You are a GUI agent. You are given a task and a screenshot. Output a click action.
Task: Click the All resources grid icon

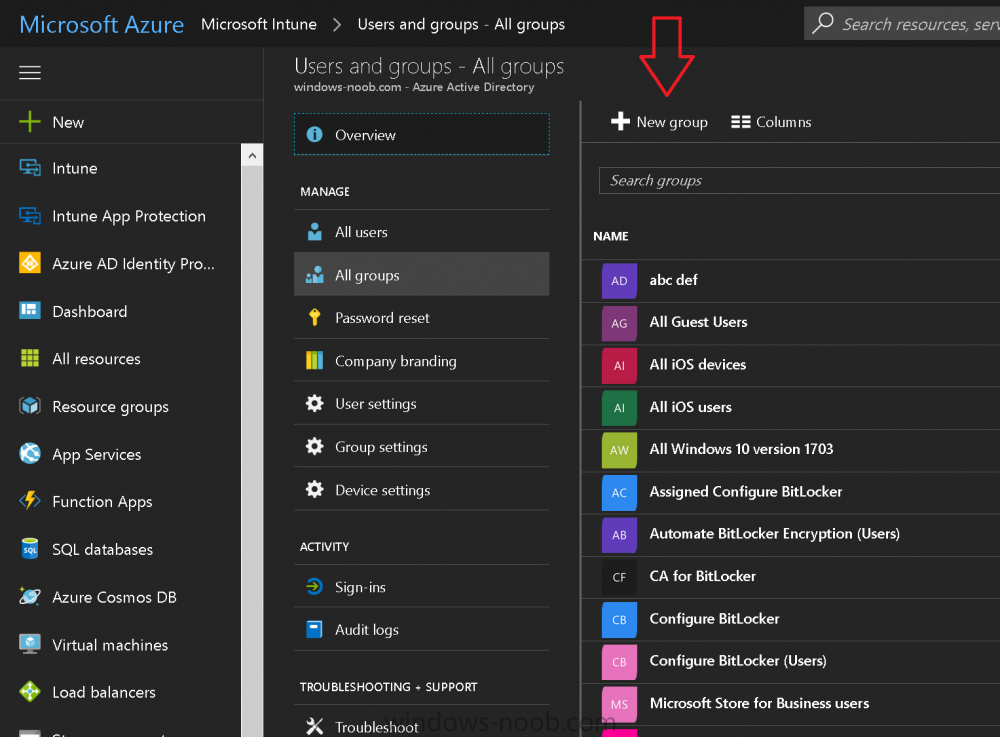pos(30,358)
